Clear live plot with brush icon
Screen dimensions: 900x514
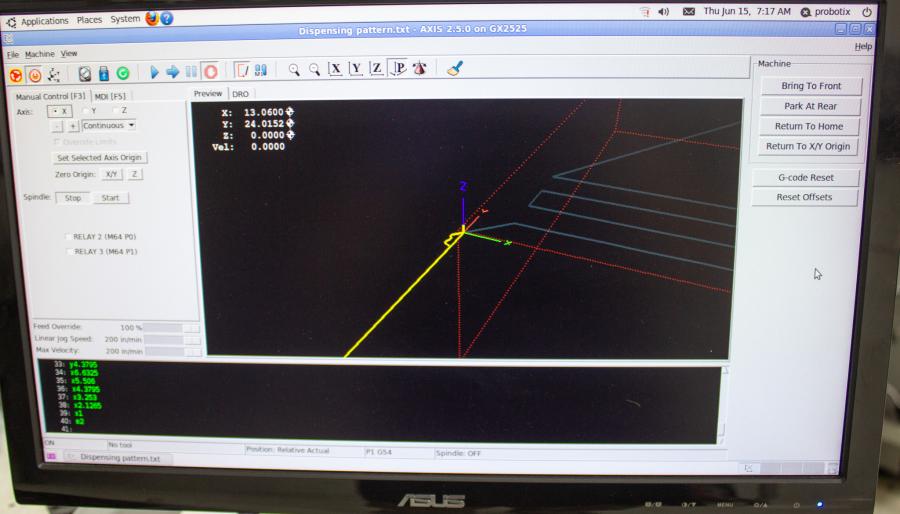tap(455, 68)
